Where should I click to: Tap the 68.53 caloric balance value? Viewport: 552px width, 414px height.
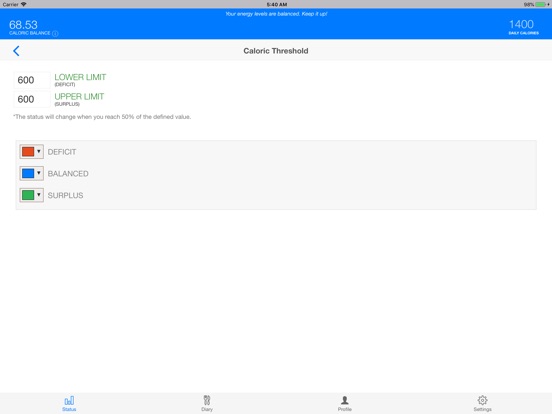coord(23,25)
